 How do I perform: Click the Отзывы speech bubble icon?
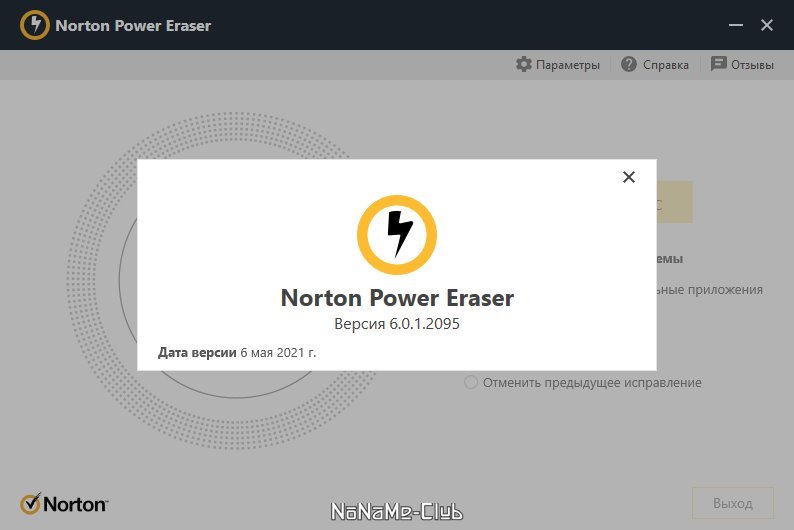718,64
